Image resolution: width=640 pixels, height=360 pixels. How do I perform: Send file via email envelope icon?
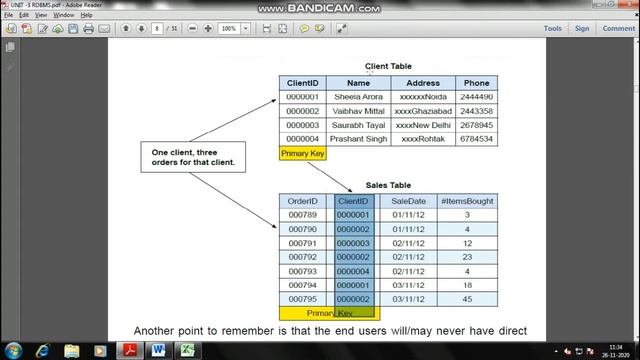pyautogui.click(x=104, y=29)
